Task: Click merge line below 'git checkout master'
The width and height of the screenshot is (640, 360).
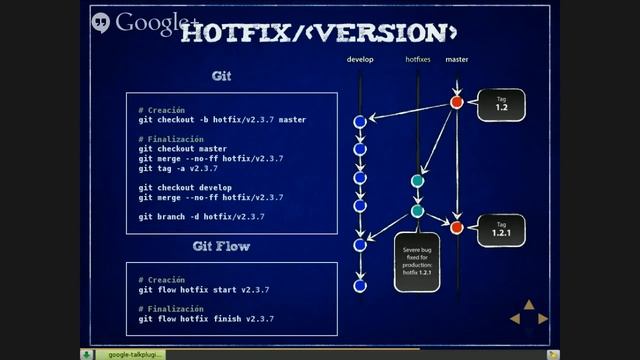Action: (211, 159)
